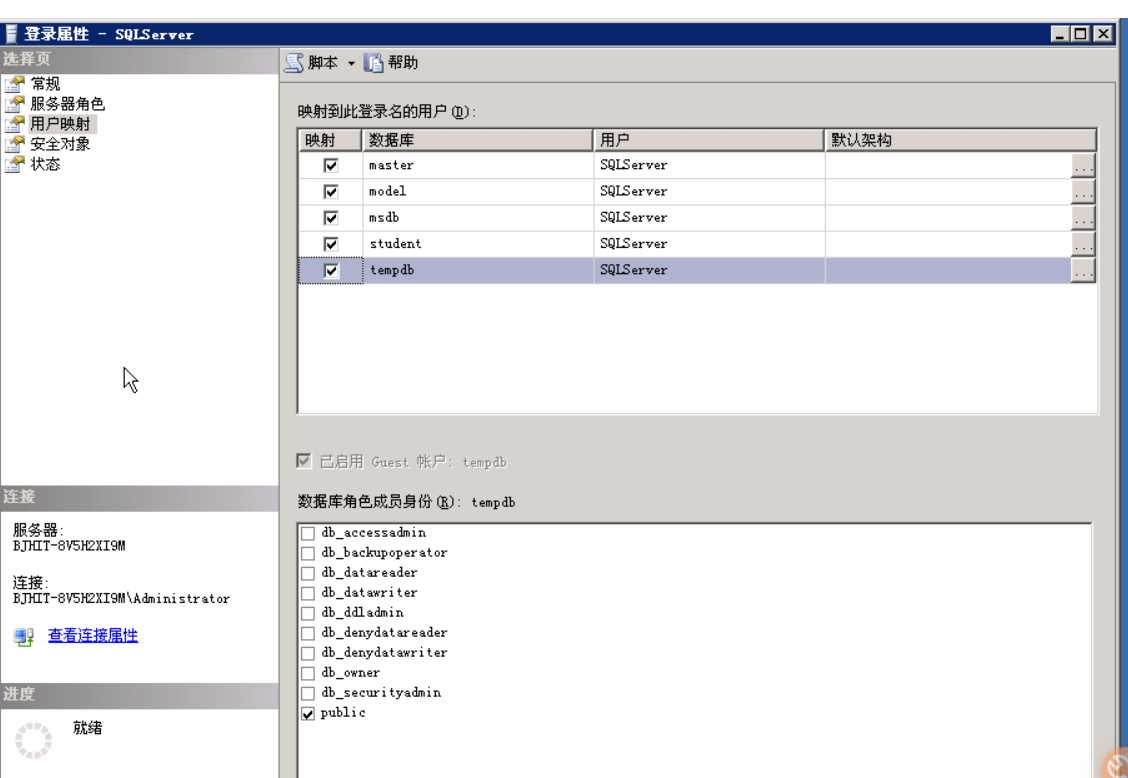Select the 服务器角色 page

click(68, 104)
